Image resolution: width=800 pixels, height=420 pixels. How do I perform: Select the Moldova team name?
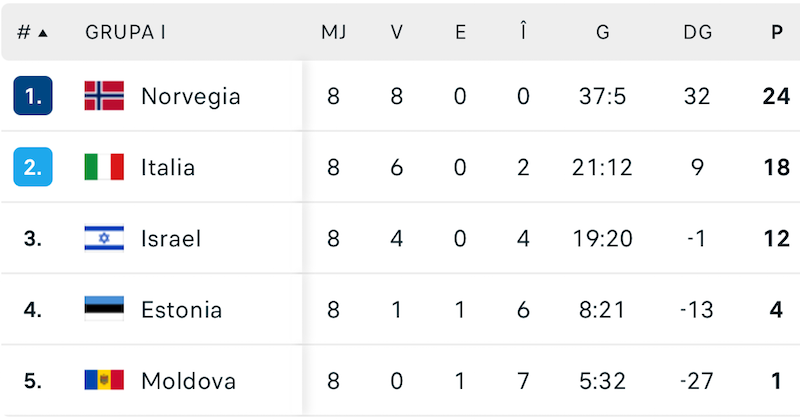coord(188,381)
